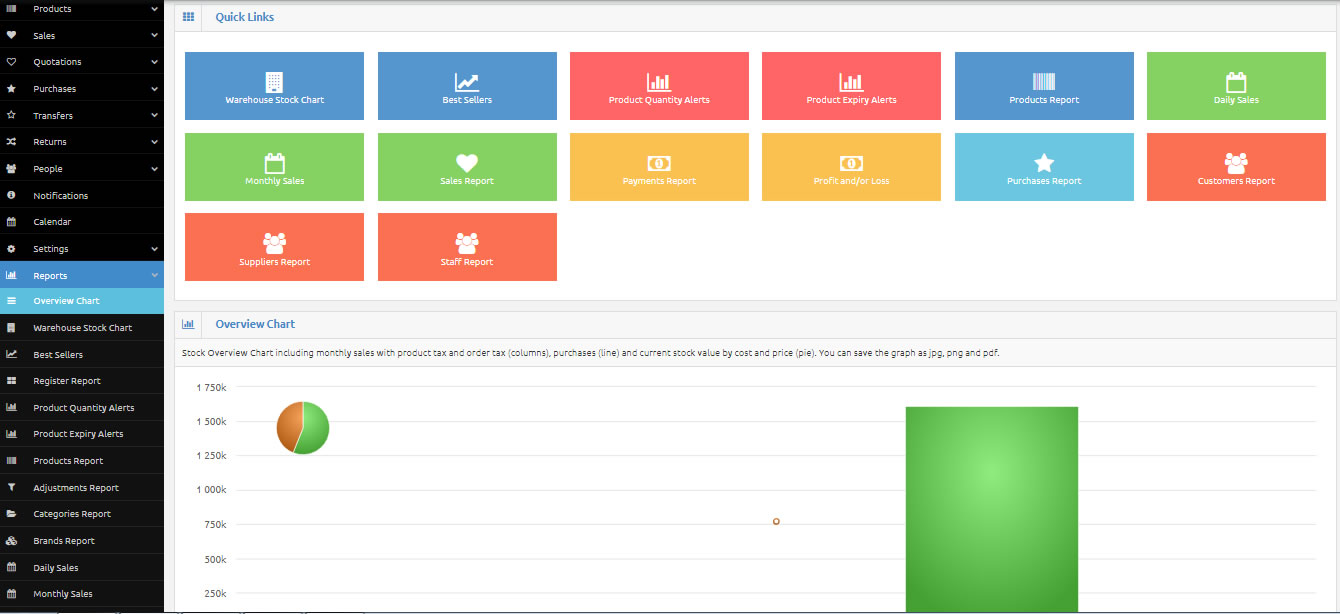1340x614 pixels.
Task: Expand the Settings sidebar menu
Action: coord(82,249)
